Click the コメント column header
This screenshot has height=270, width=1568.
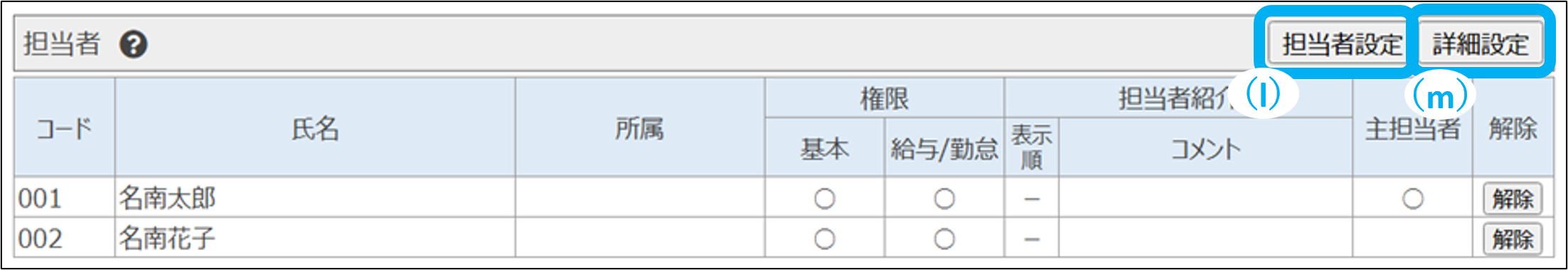[1205, 148]
